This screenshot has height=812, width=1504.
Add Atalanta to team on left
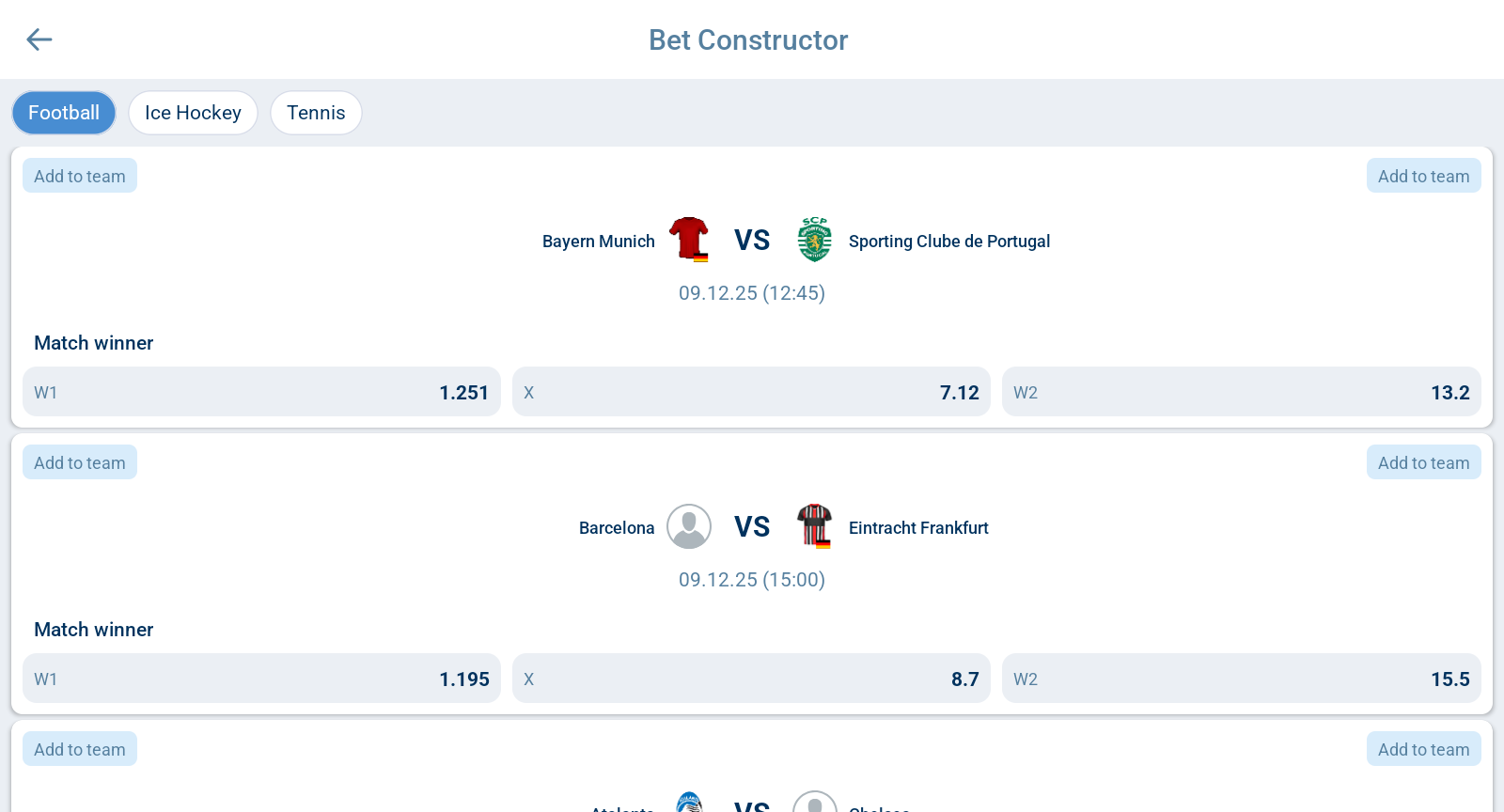pos(80,749)
